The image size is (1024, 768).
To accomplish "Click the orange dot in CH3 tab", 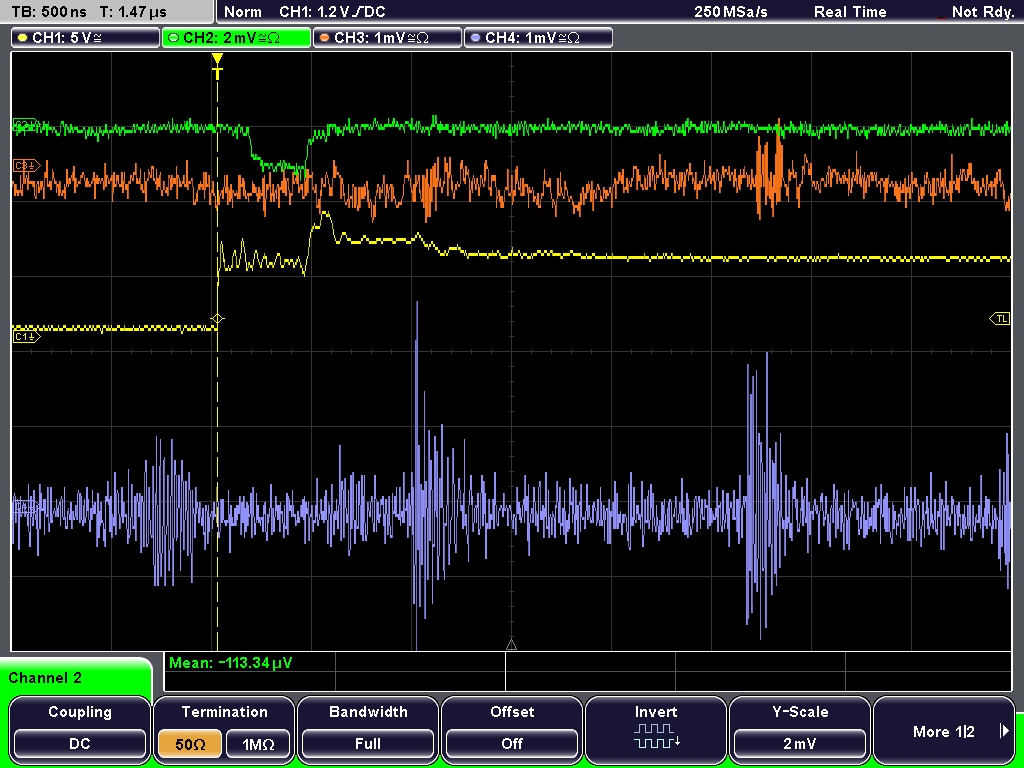I will [x=325, y=38].
